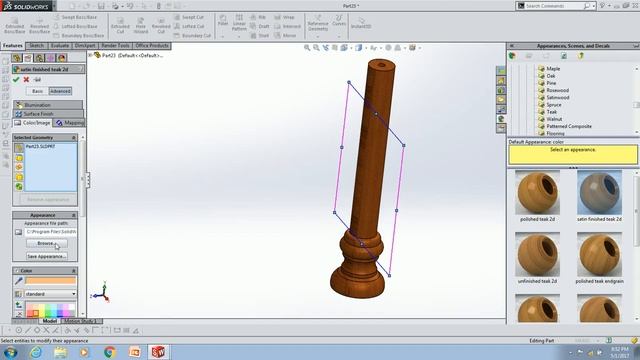Select satin finished teak 2d thumbnail
This screenshot has height=360, width=640.
(599, 193)
